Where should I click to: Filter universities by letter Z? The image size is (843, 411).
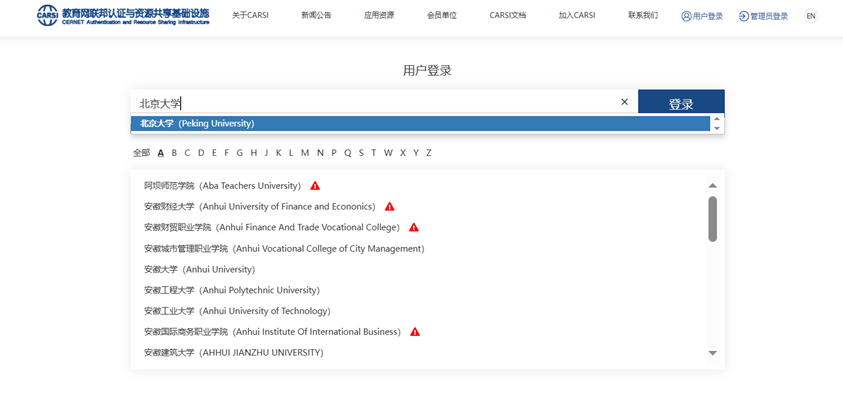(x=428, y=153)
